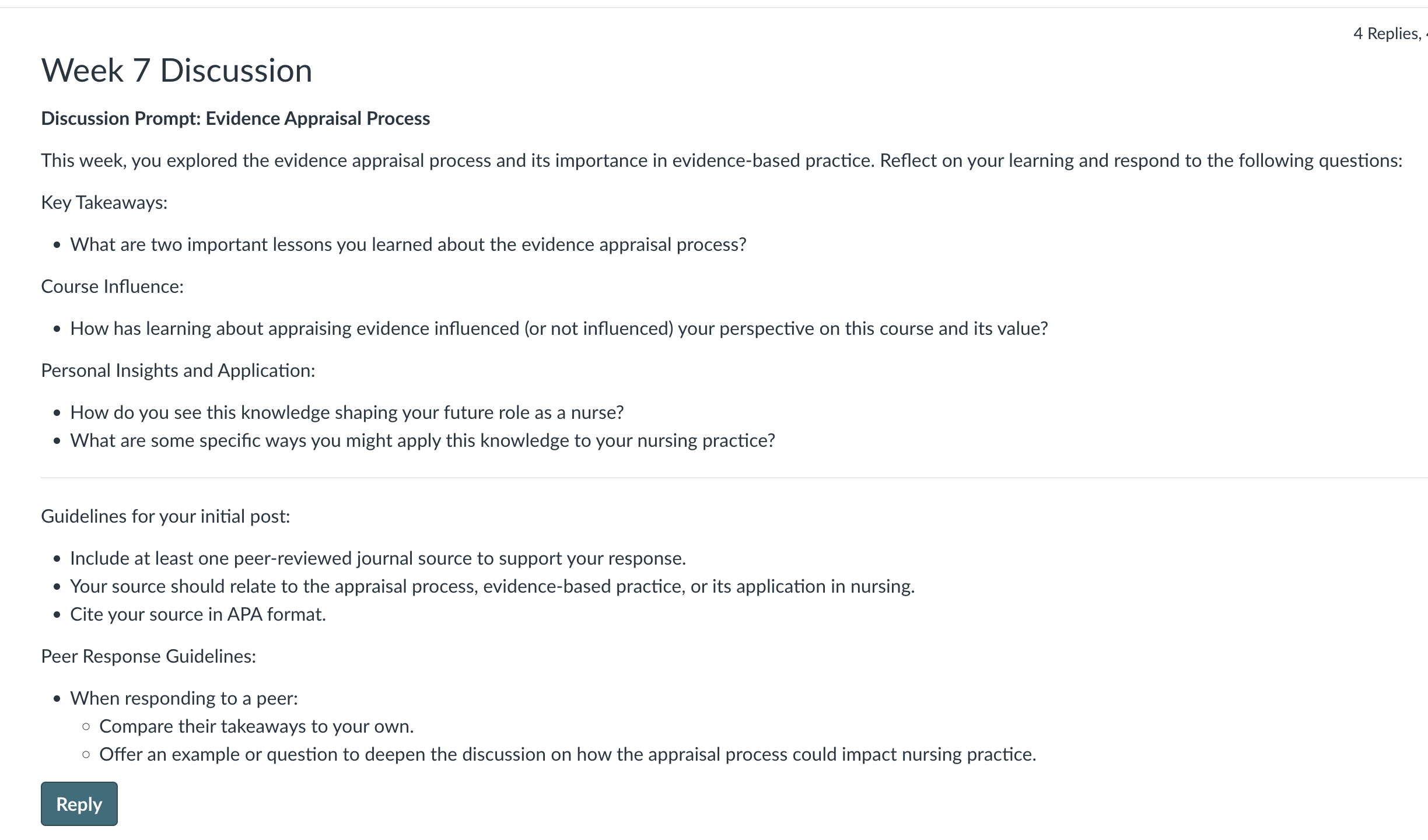
Task: Select the Course Influence label
Action: (113, 286)
